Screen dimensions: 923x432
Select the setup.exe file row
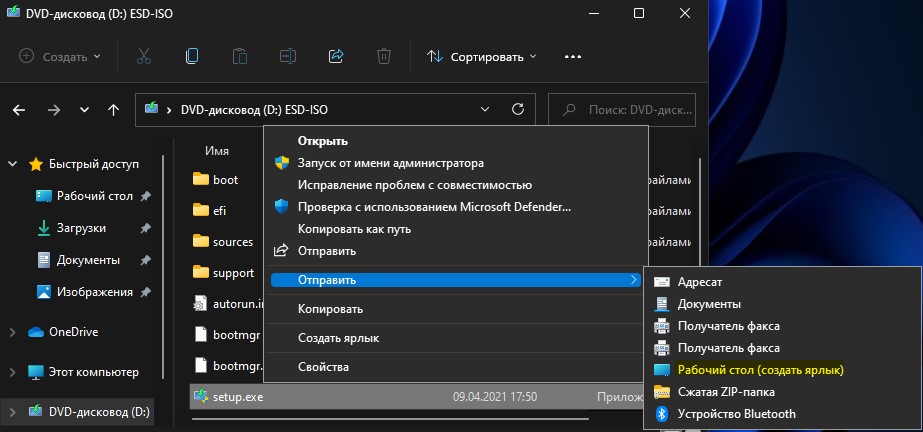click(x=417, y=397)
